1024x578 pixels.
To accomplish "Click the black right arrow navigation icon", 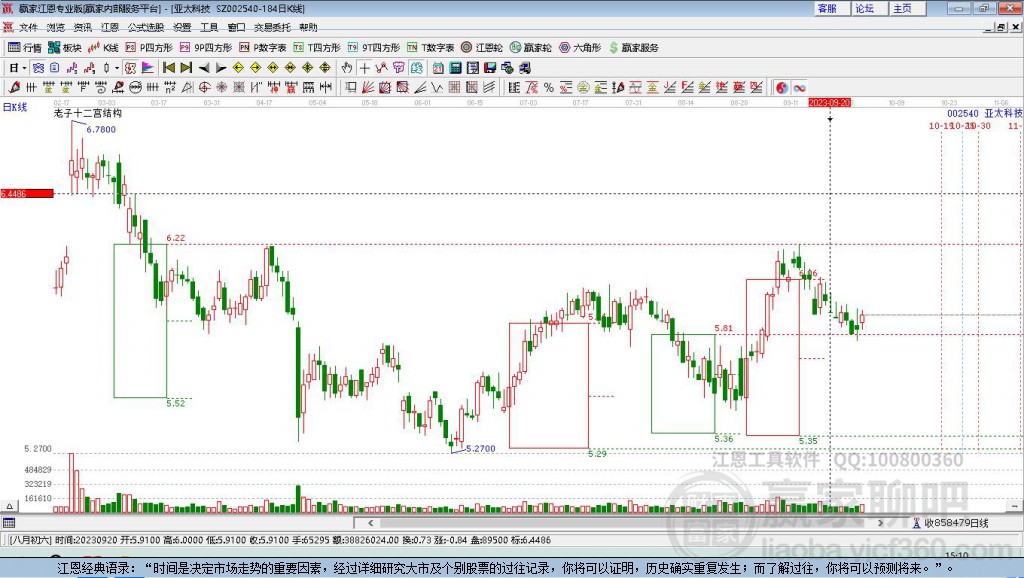I will coord(221,68).
